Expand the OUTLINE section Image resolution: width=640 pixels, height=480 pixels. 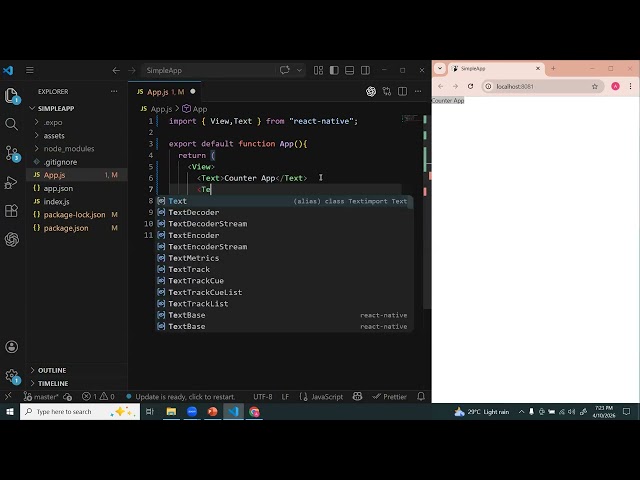(x=77, y=370)
